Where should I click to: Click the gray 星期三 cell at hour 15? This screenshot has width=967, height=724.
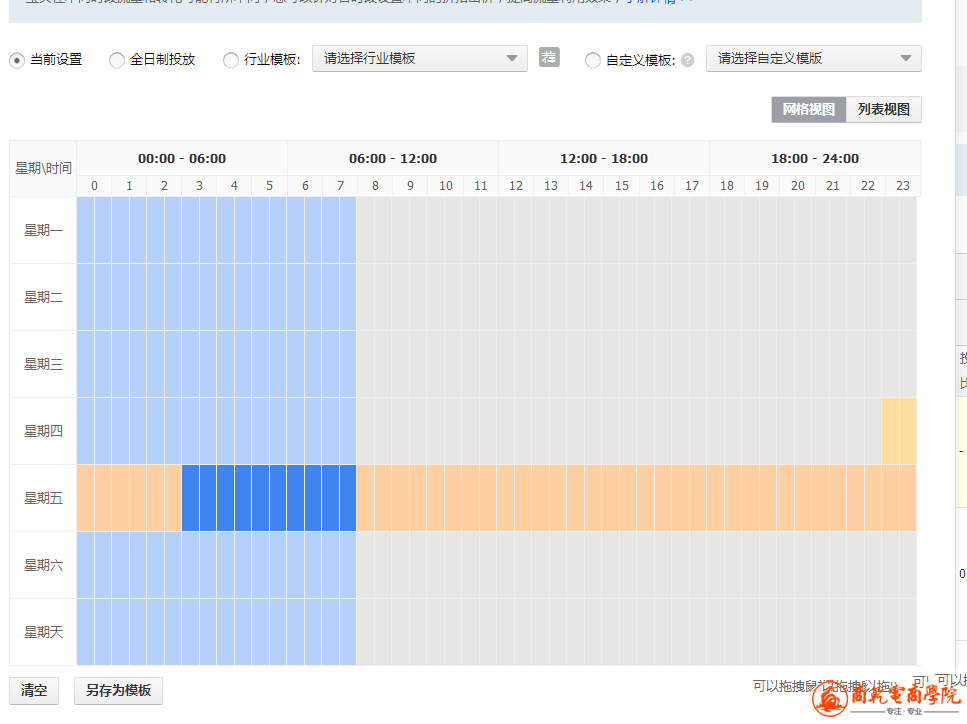(x=620, y=364)
